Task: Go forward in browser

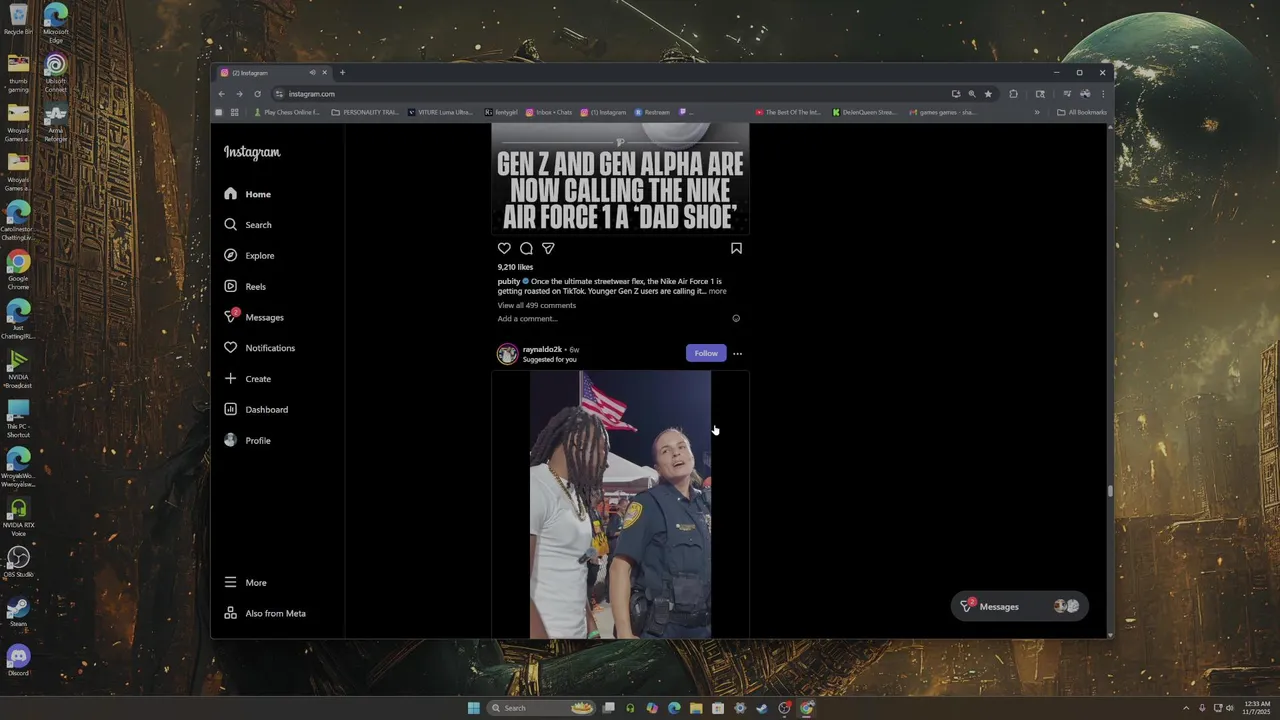Action: click(x=239, y=94)
